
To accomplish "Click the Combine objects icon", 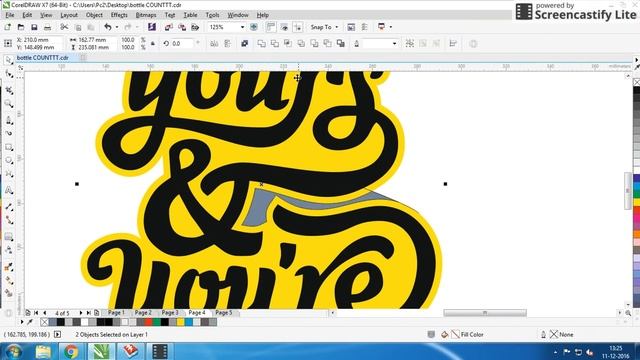I will click(x=244, y=44).
